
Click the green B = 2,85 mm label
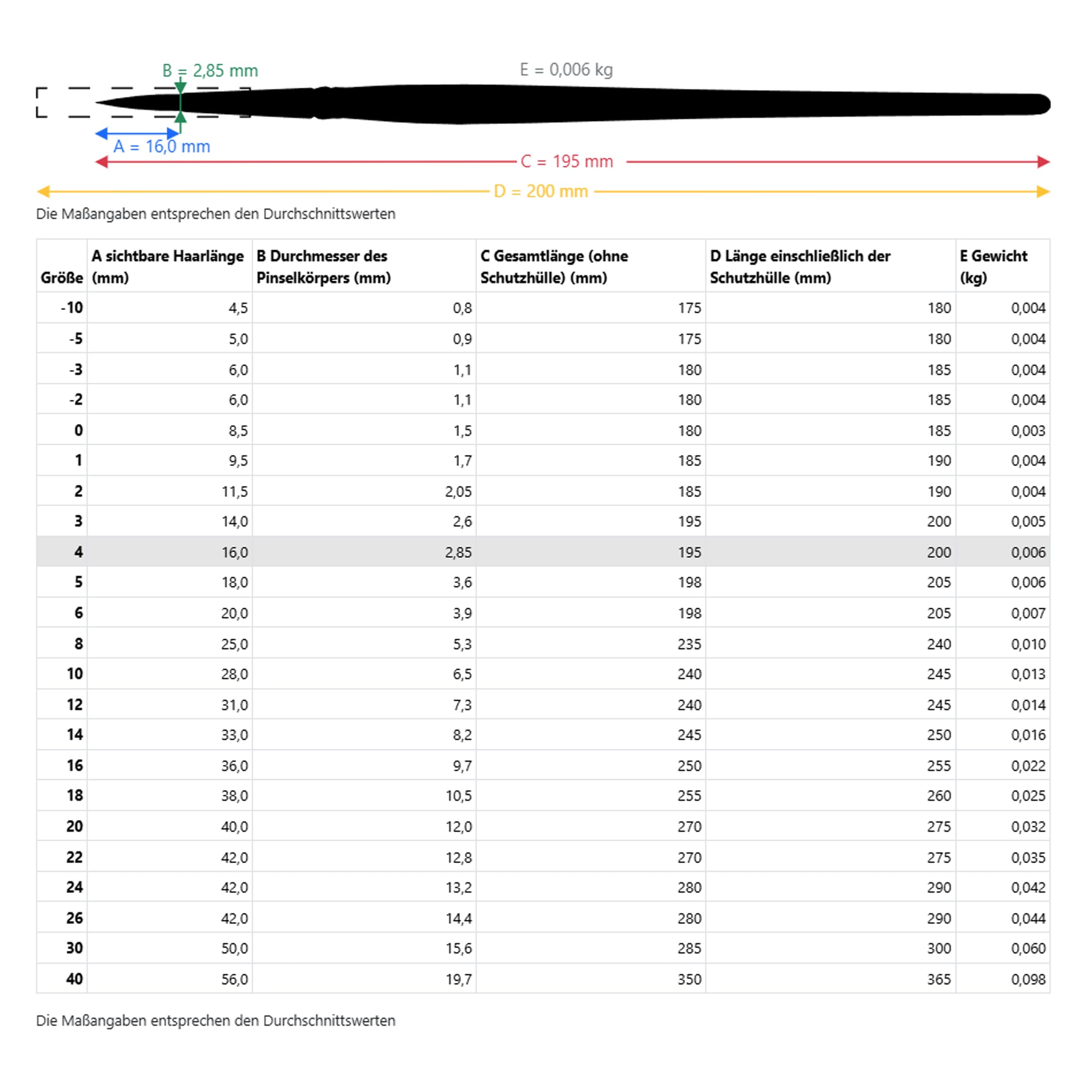click(x=210, y=71)
